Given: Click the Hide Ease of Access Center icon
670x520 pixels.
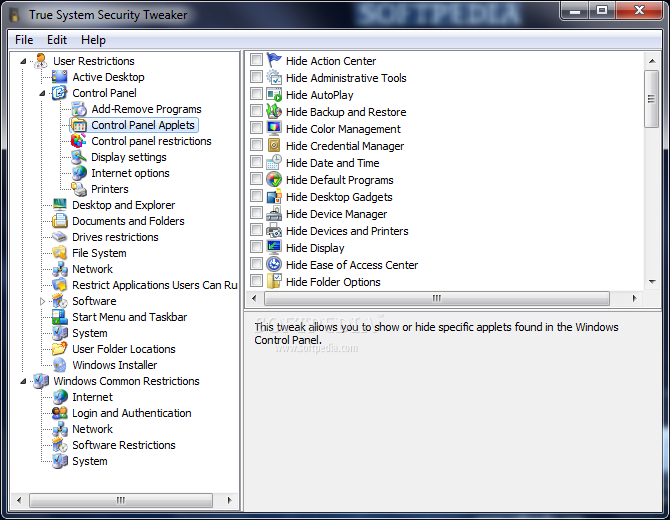Looking at the screenshot, I should (274, 264).
